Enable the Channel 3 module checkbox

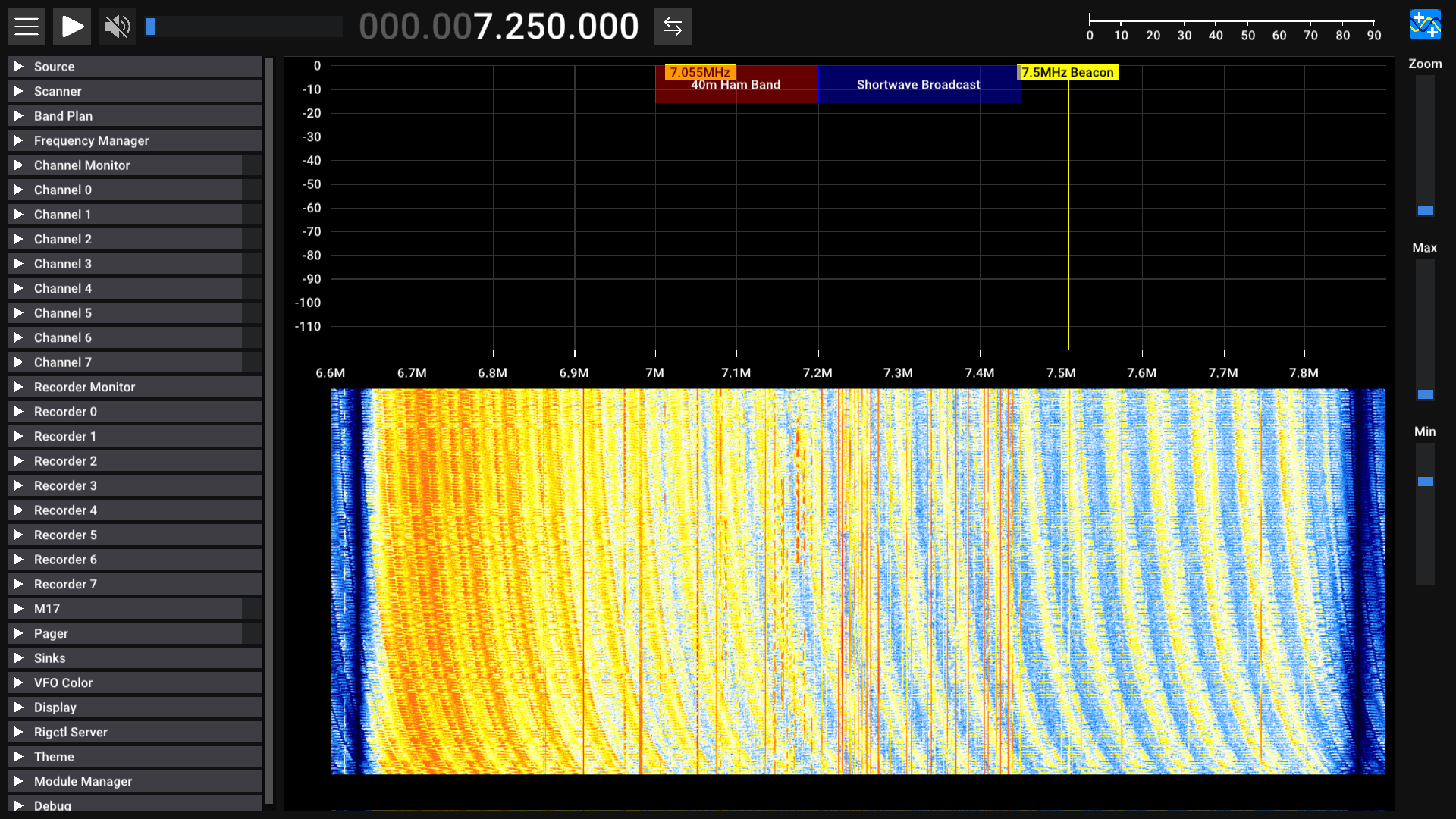click(x=252, y=264)
